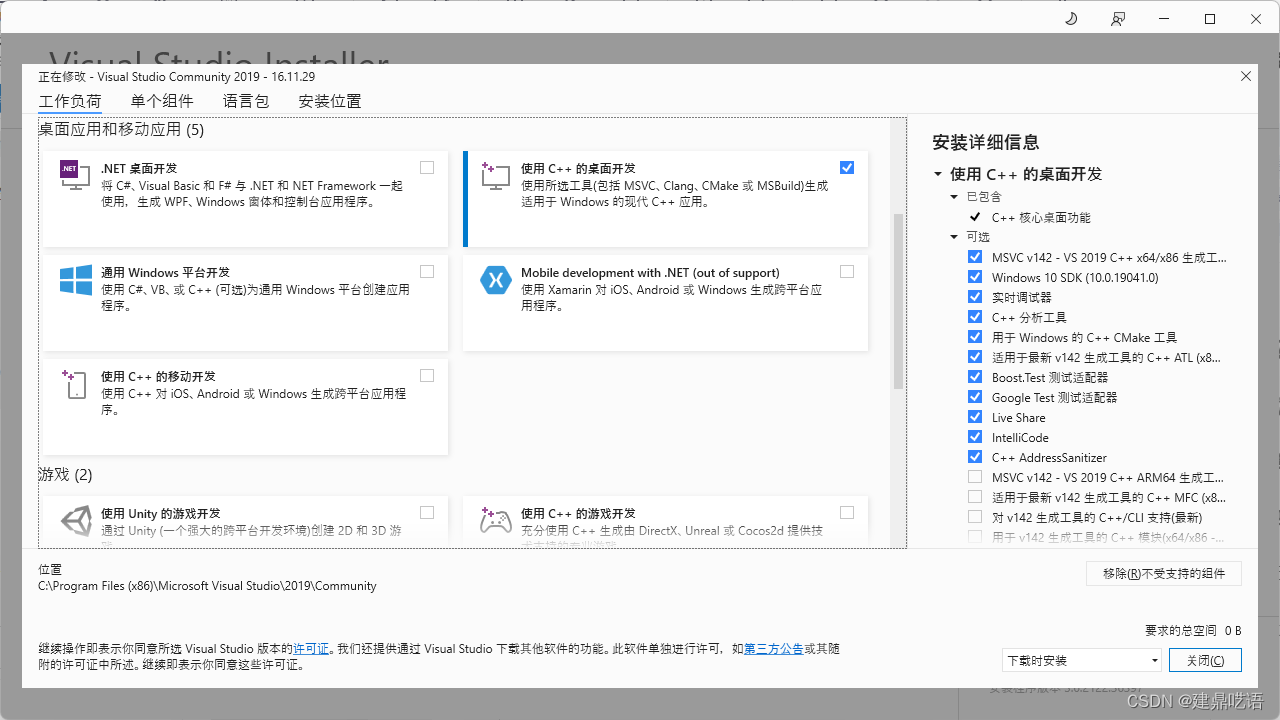This screenshot has width=1280, height=720.
Task: Click the installation path text under 位置
Action: coord(207,586)
